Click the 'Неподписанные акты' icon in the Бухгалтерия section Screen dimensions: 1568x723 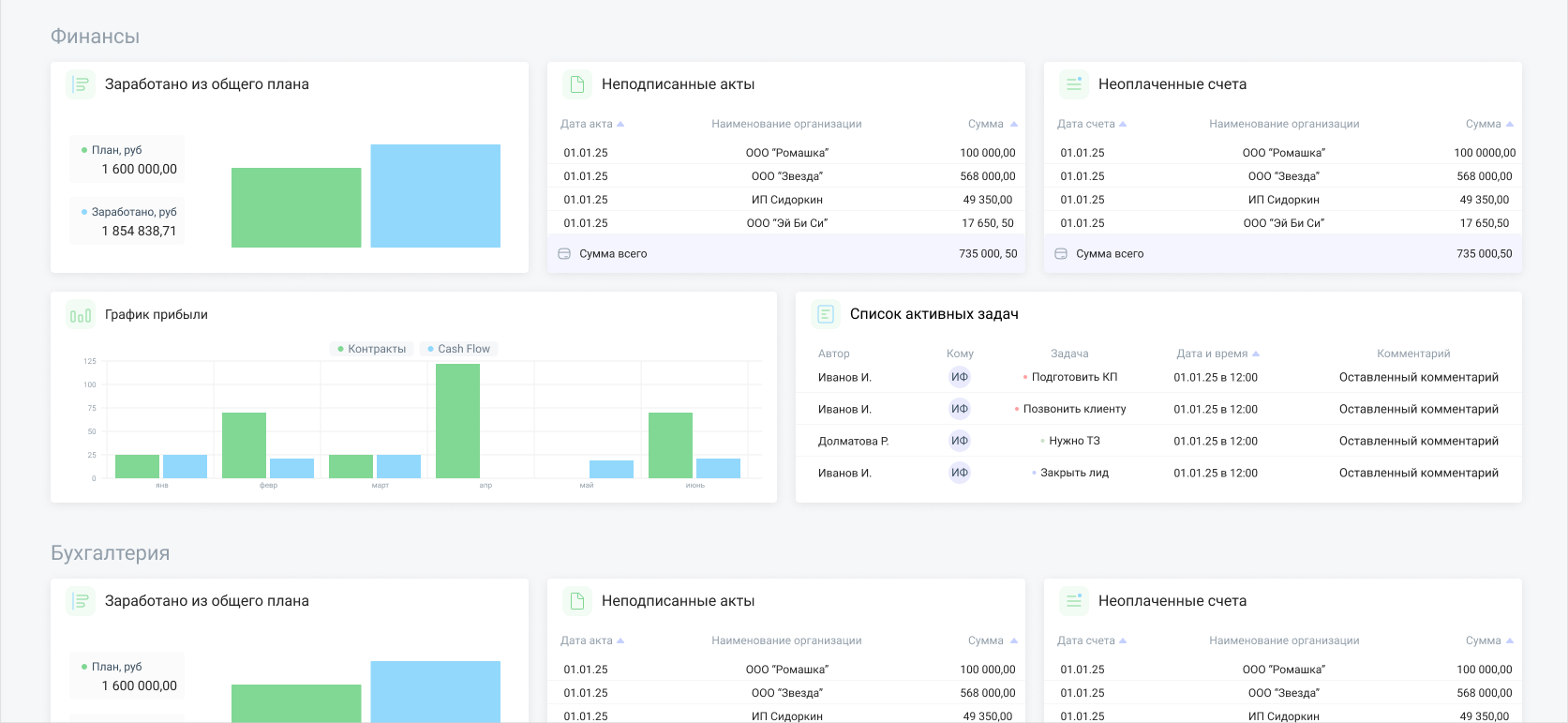(x=577, y=601)
